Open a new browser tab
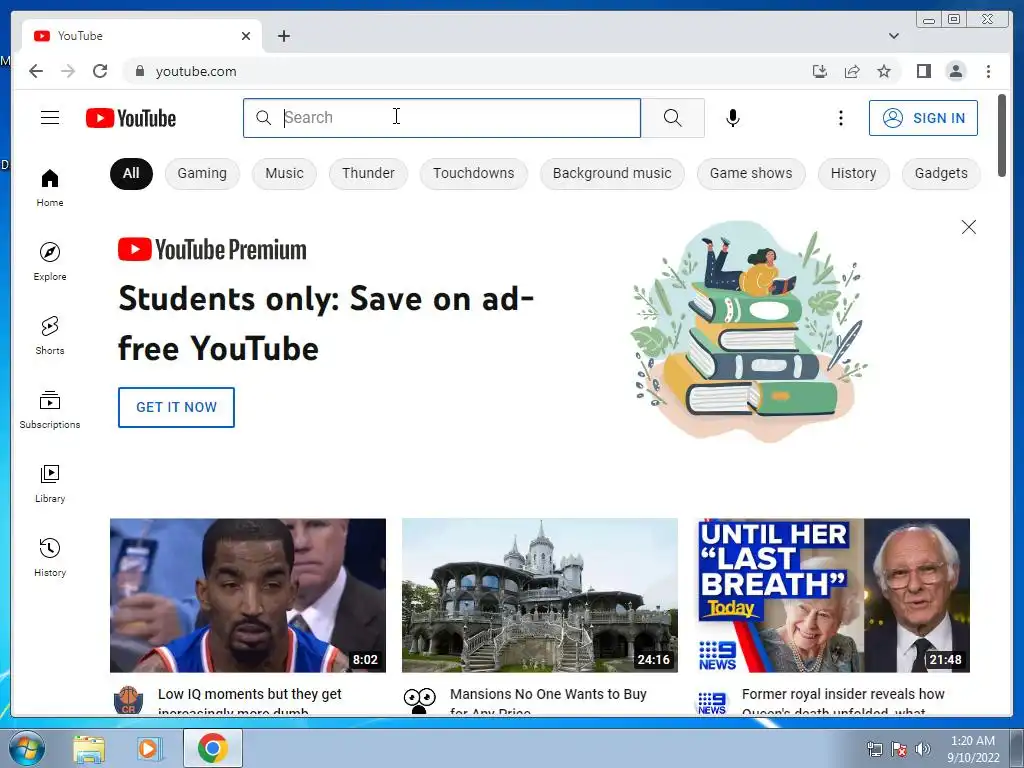 point(283,36)
